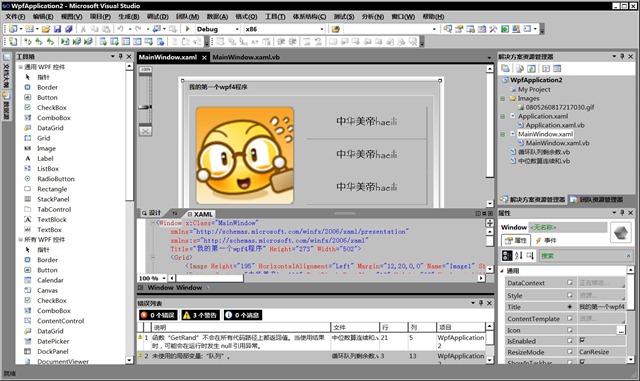
Task: Click the swap panes icon beside the 设计 tab
Action: 175,214
